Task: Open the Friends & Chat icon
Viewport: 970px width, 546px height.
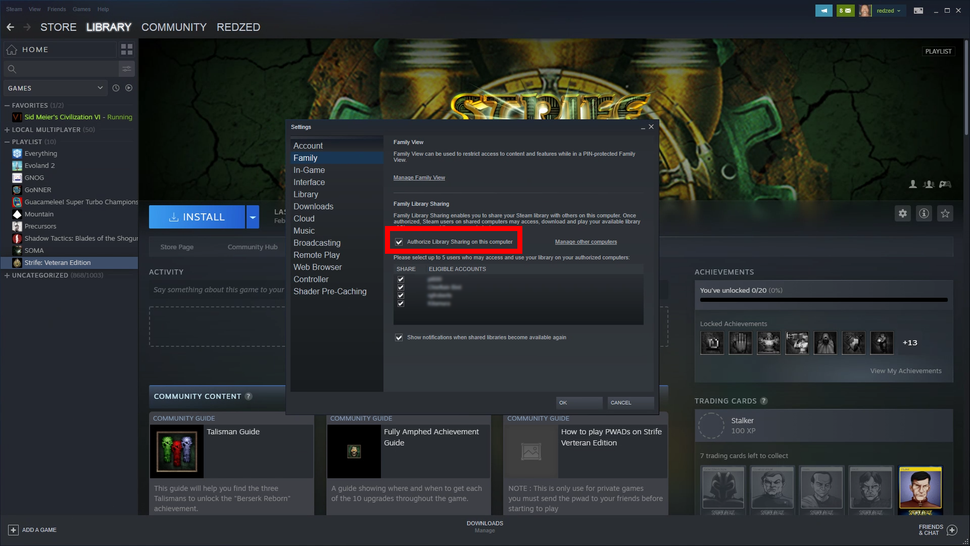Action: point(952,530)
